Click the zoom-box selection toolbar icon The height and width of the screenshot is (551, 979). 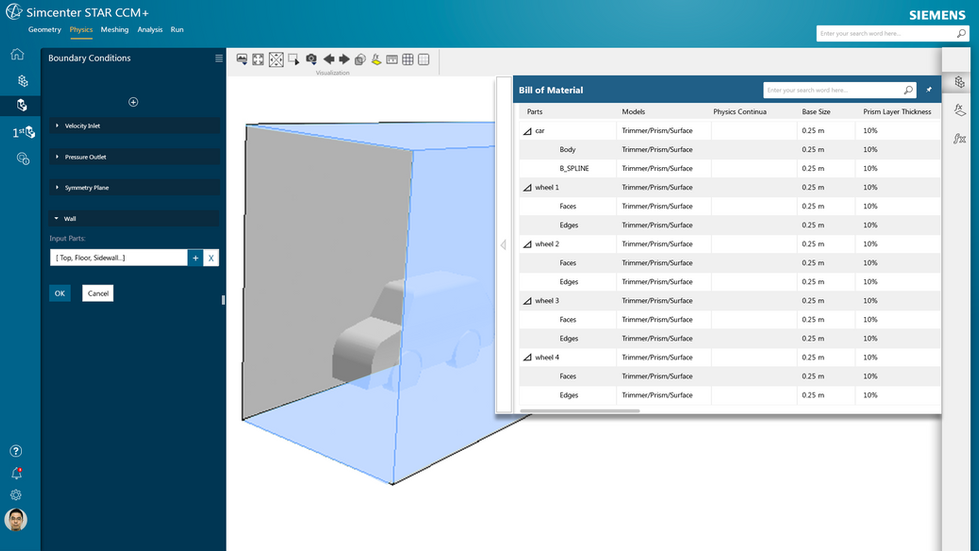coord(293,59)
